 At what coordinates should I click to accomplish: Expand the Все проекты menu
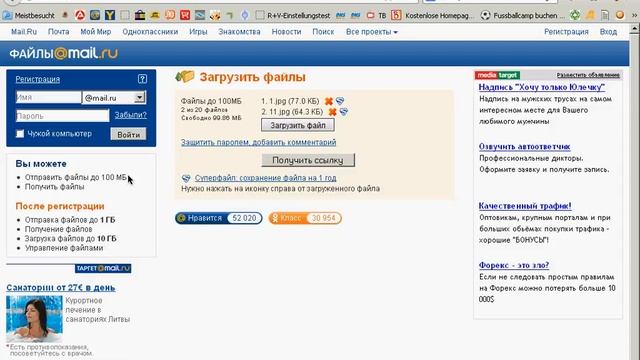pos(371,31)
